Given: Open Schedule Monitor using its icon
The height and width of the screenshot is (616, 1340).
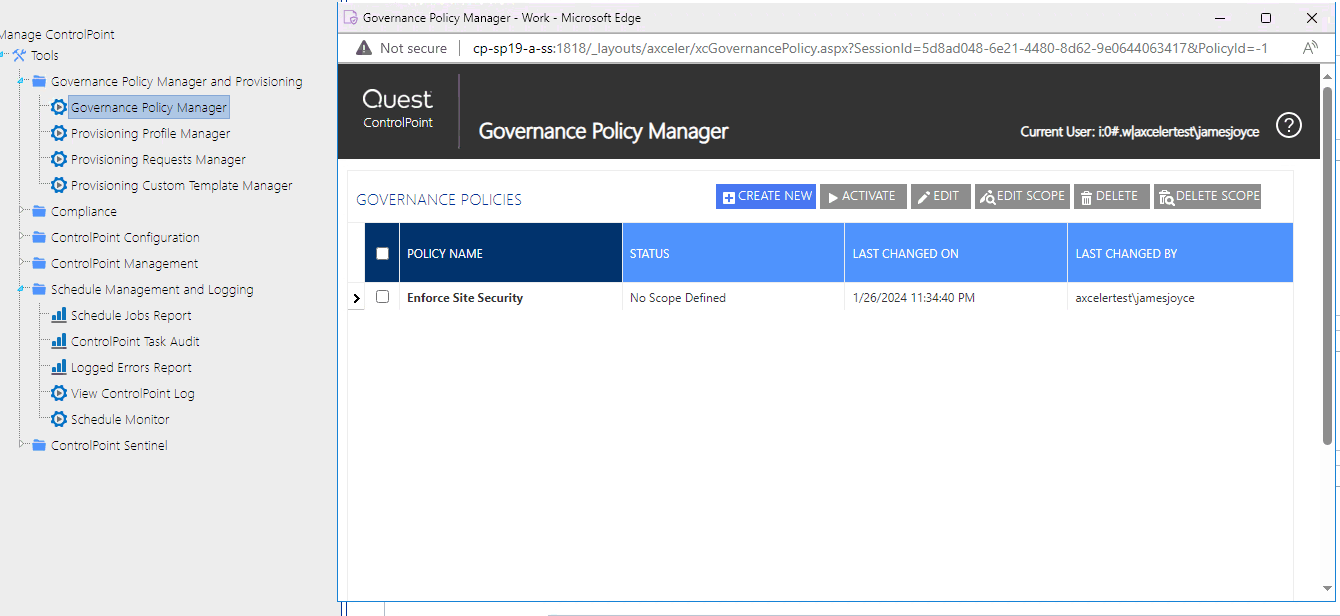Looking at the screenshot, I should (60, 419).
